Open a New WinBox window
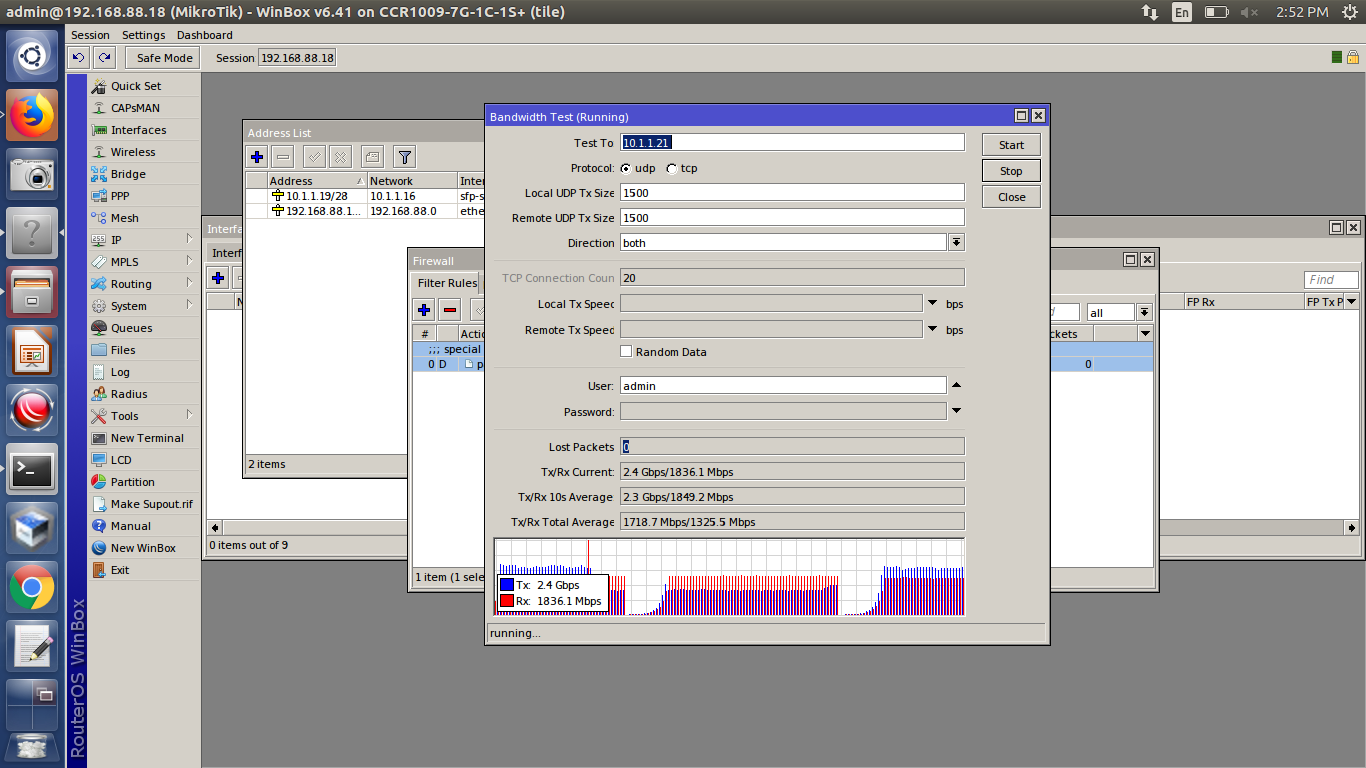 click(x=143, y=548)
